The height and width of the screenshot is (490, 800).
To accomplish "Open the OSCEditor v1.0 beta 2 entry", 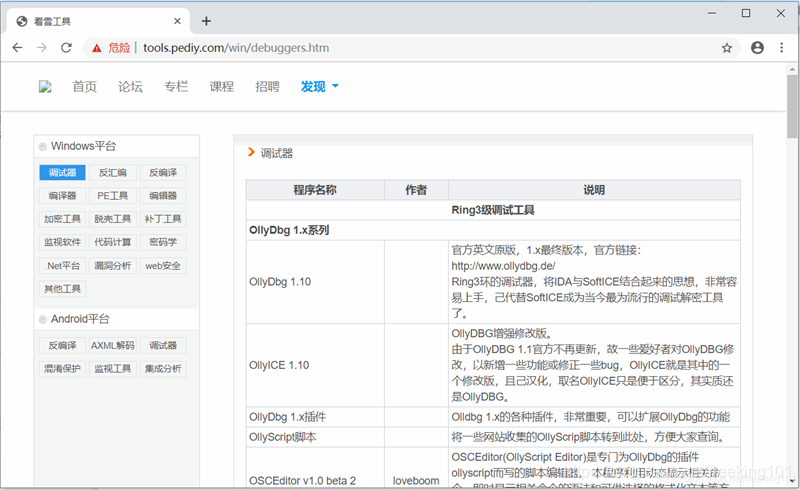I will click(303, 480).
